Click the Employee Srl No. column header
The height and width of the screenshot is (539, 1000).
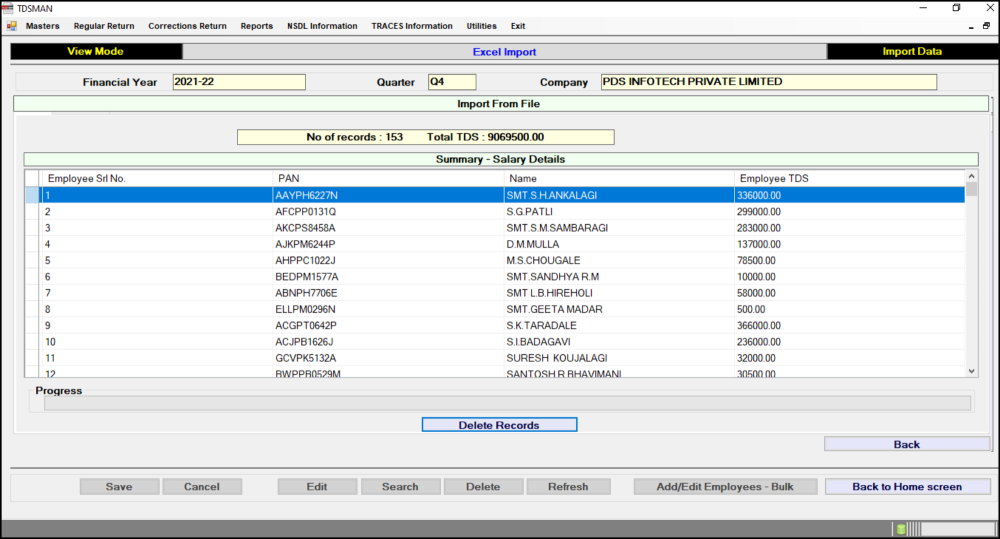pos(156,179)
